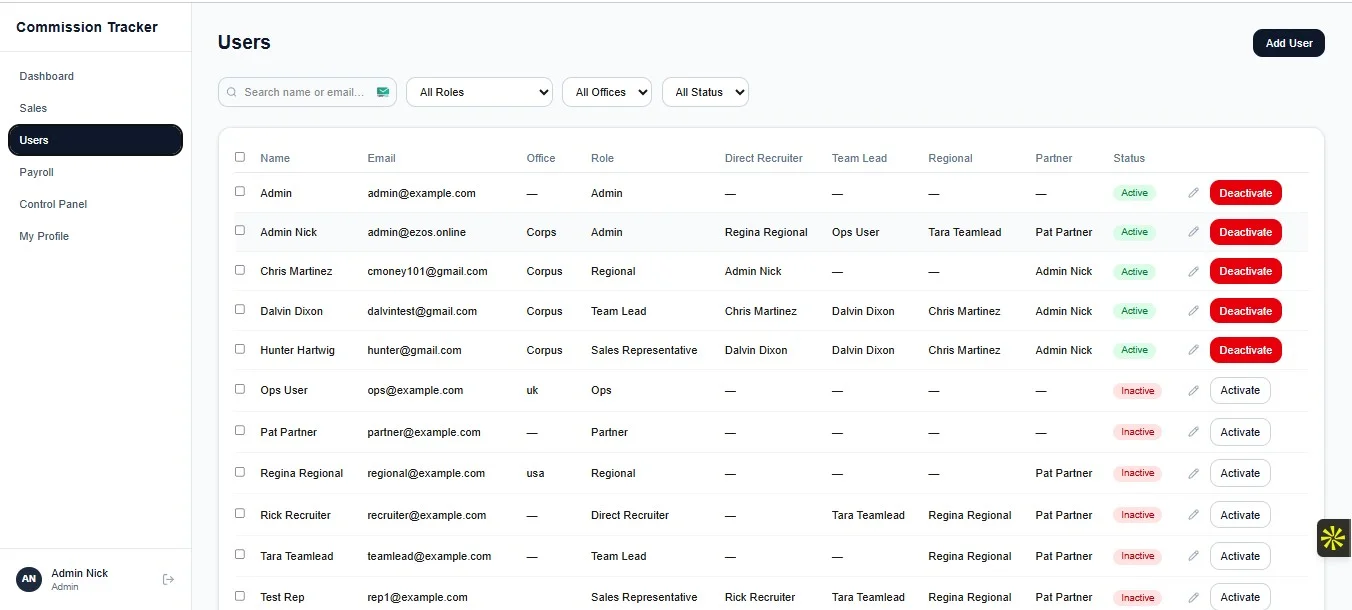The image size is (1352, 610).
Task: Open the All Status dropdown
Action: click(705, 92)
